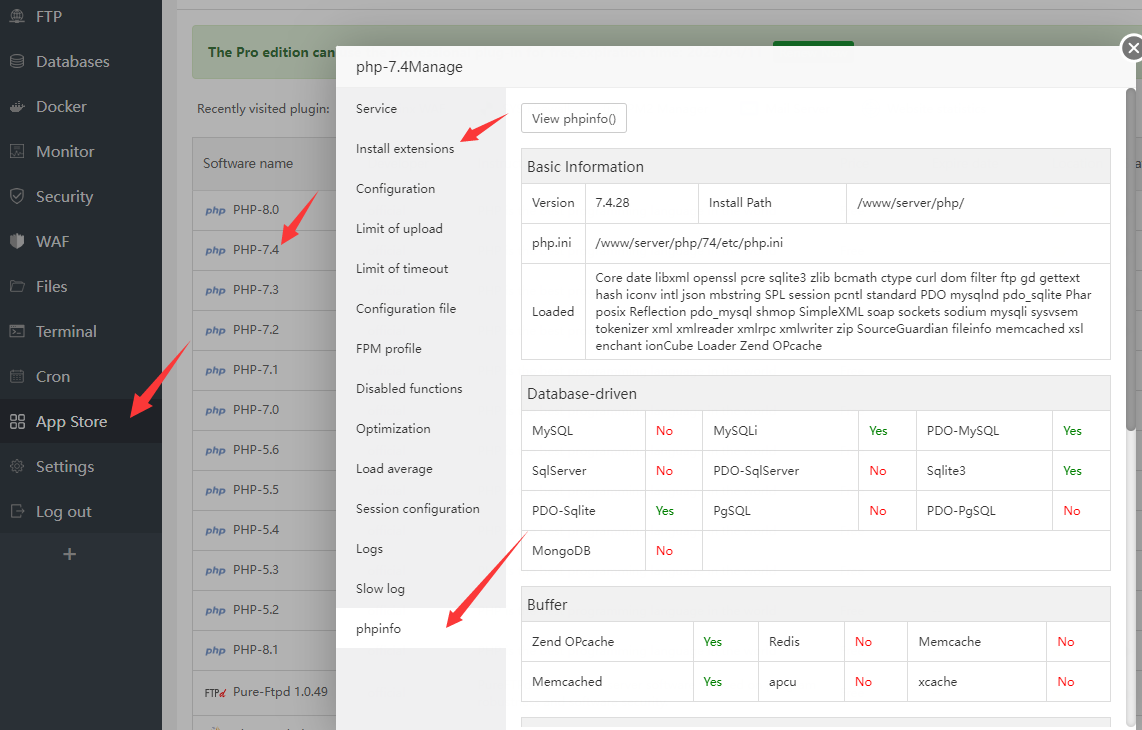Click PHP-7.4 in the software list

click(255, 250)
